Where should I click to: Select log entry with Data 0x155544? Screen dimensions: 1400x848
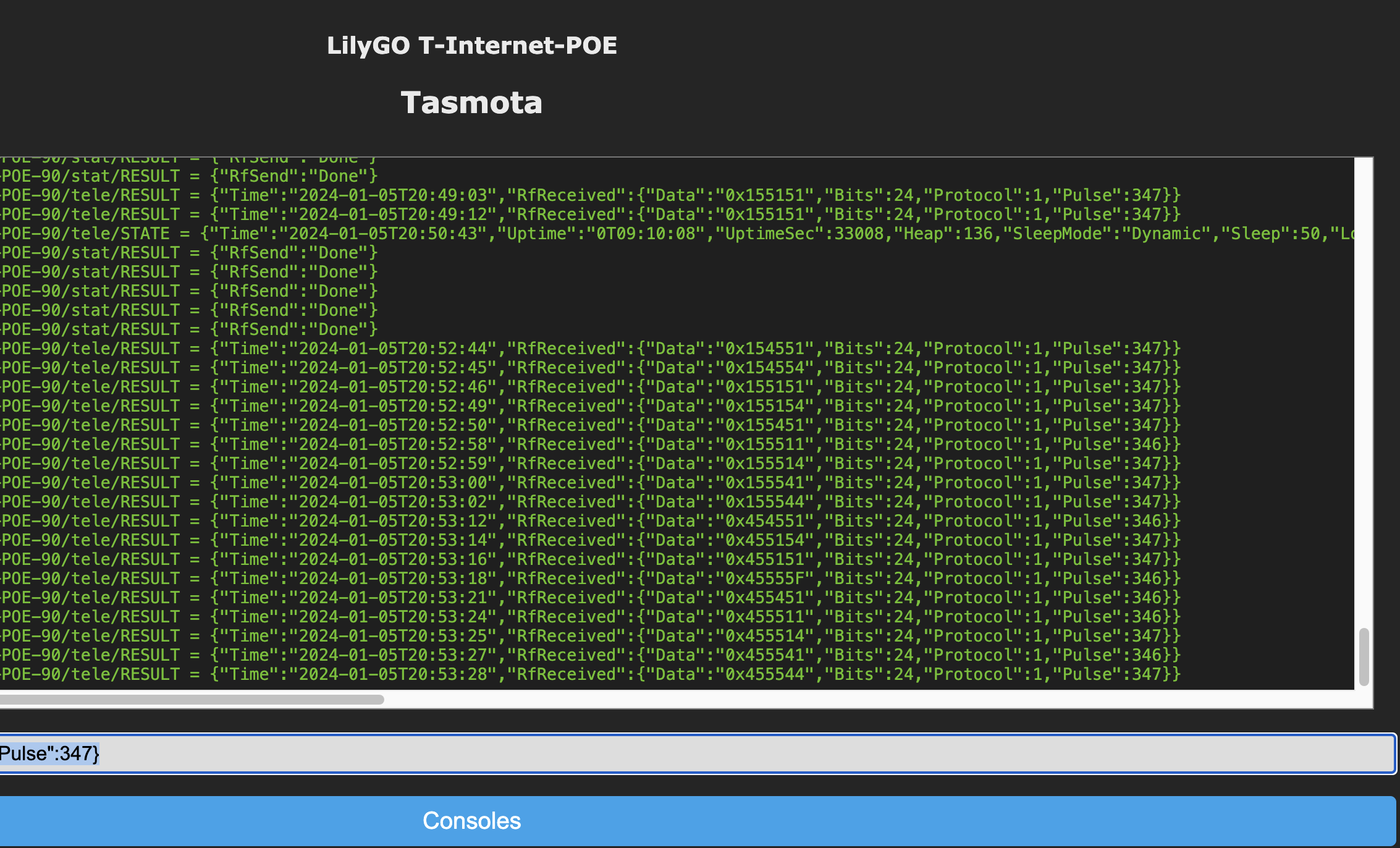click(x=590, y=502)
